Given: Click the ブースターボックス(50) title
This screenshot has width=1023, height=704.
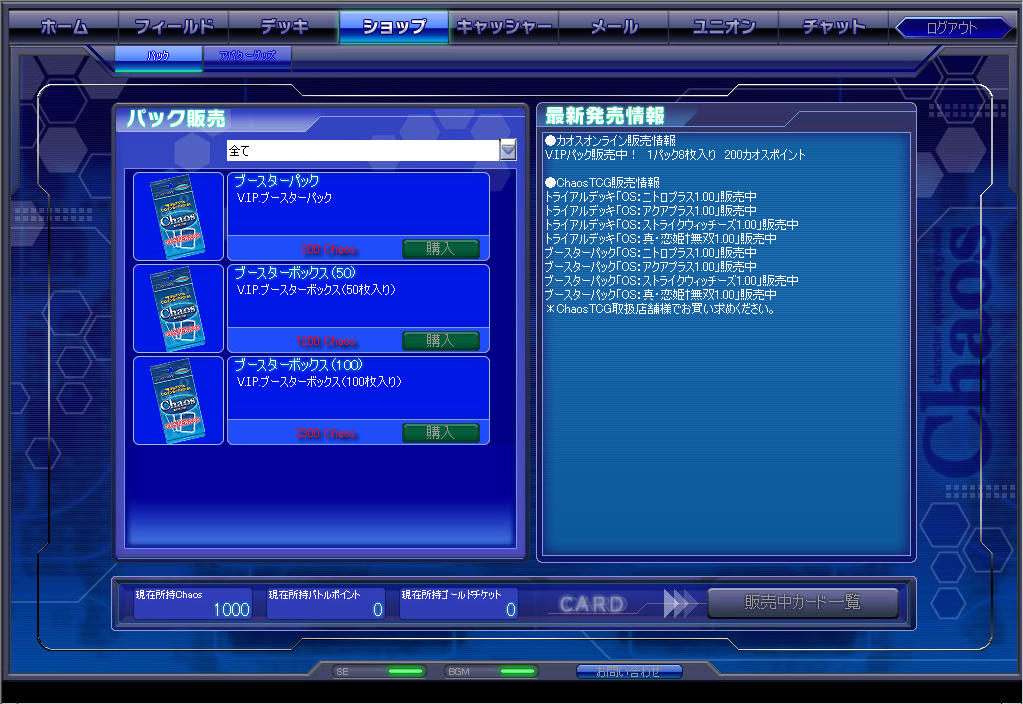Looking at the screenshot, I should pos(294,273).
